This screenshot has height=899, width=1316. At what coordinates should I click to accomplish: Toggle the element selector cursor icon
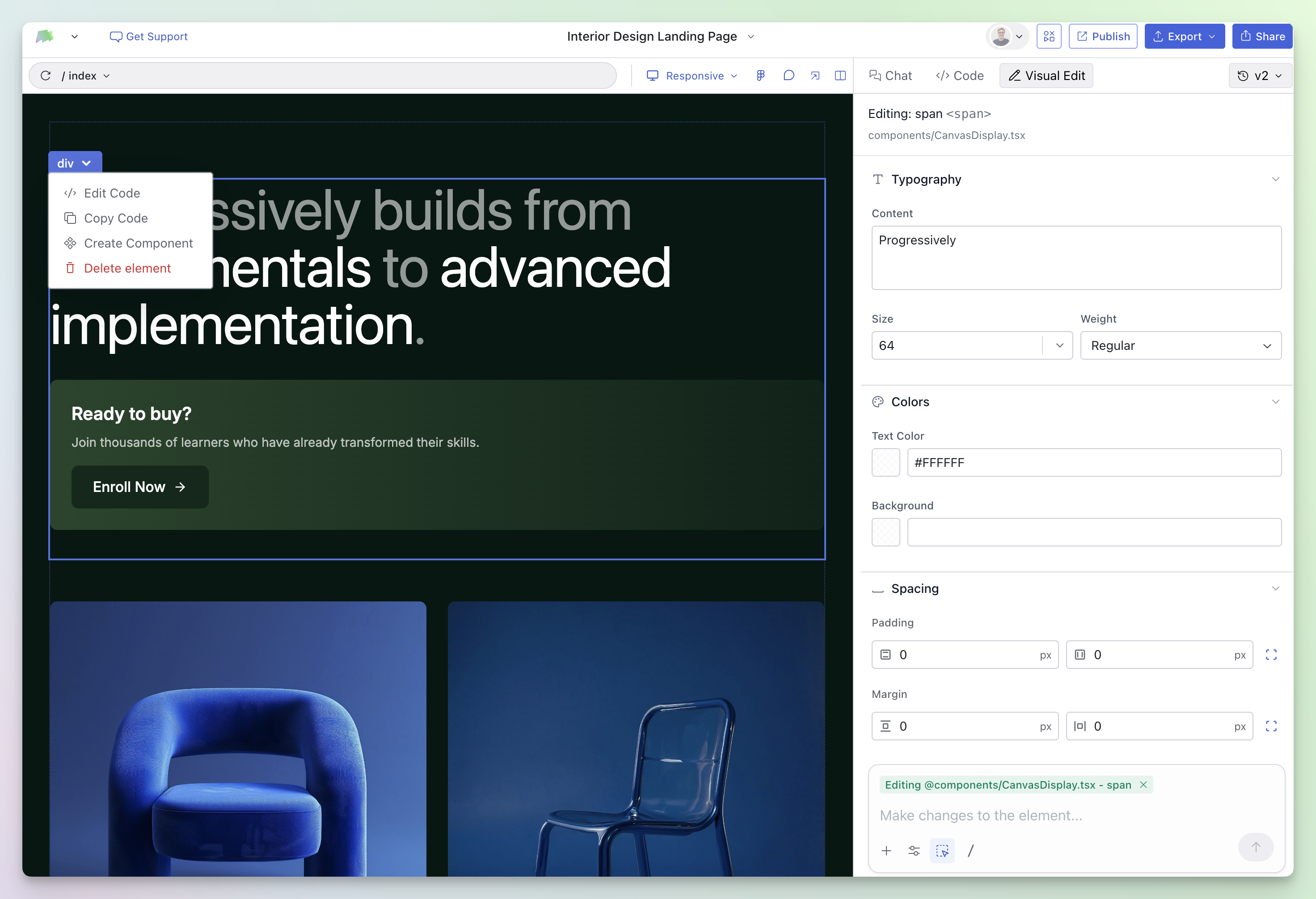pos(942,850)
